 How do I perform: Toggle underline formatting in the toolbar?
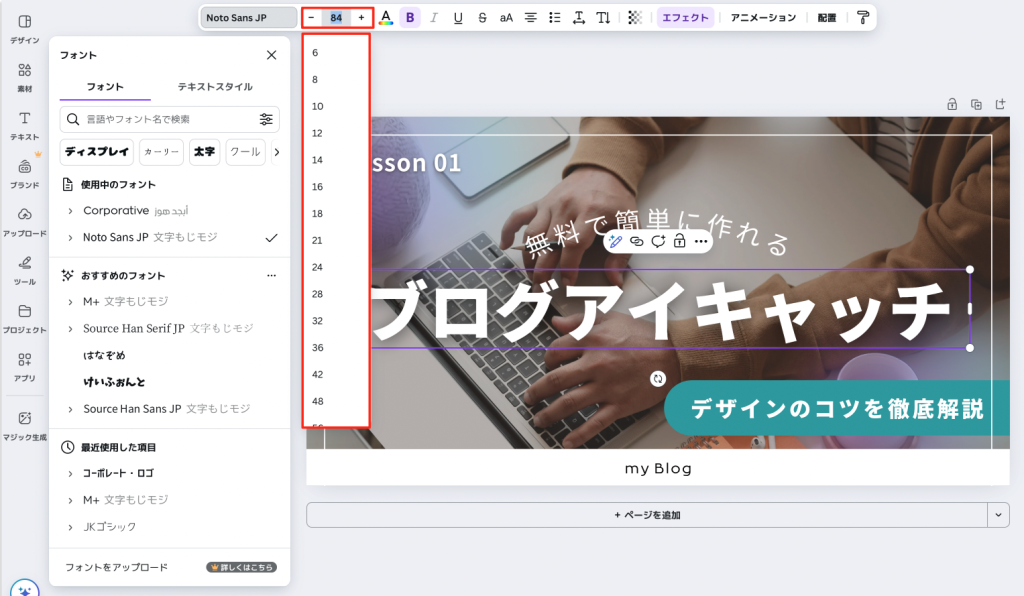(458, 18)
